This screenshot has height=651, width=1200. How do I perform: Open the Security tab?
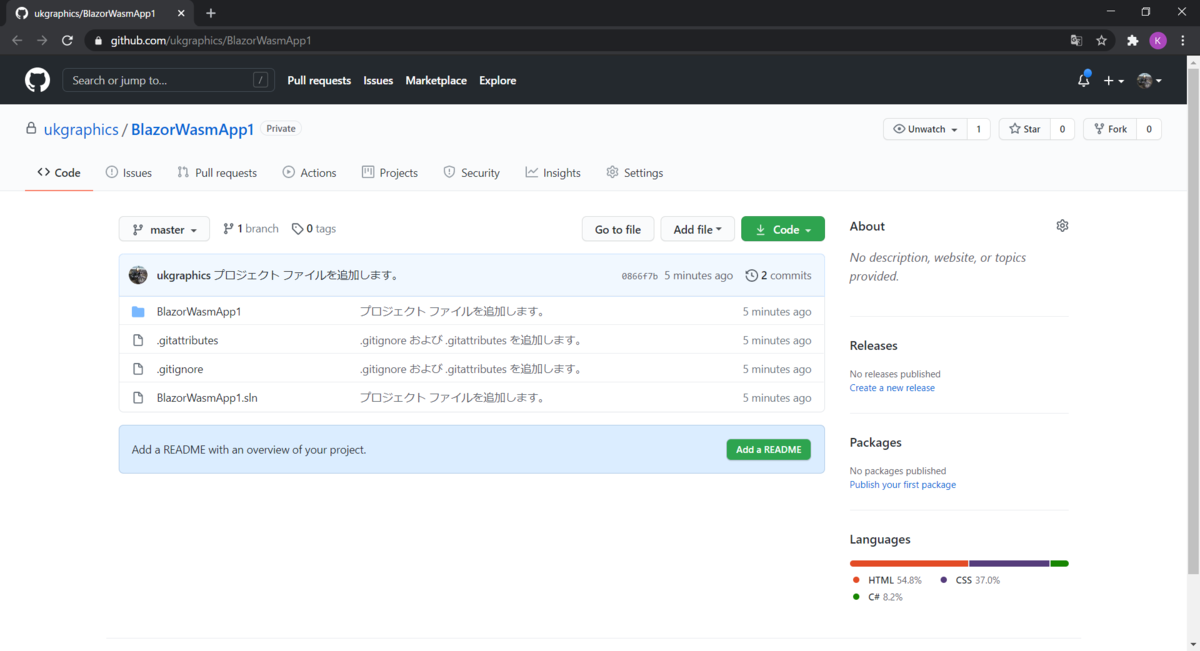click(471, 173)
